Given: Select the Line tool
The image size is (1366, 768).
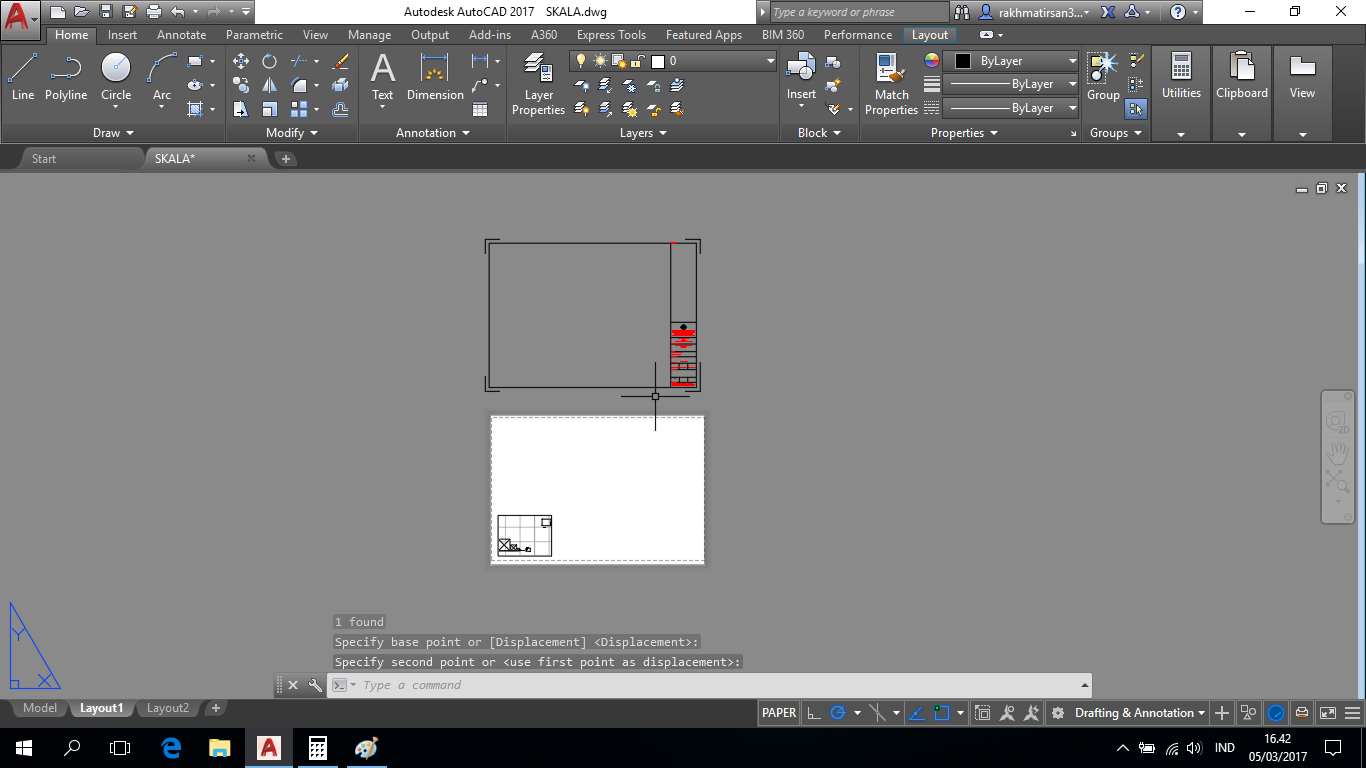Looking at the screenshot, I should click(22, 70).
